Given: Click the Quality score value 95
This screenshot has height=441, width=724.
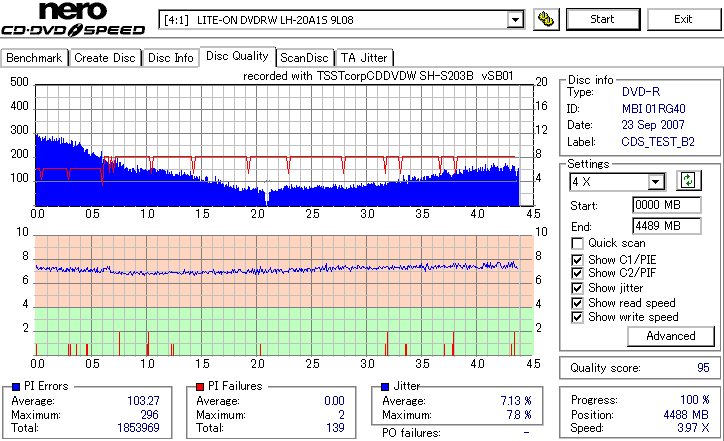Looking at the screenshot, I should [x=703, y=368].
